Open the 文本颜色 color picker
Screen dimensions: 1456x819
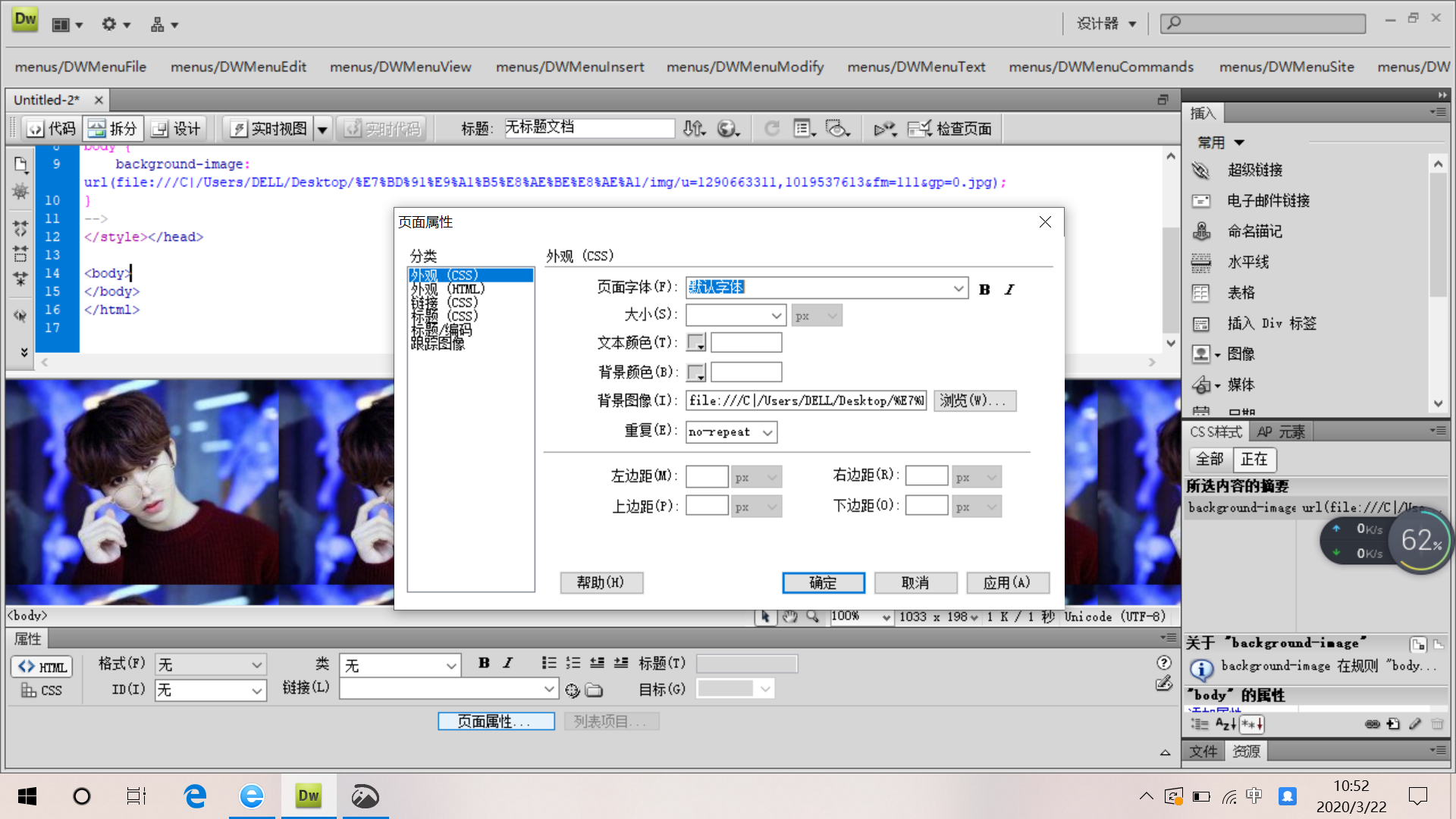695,342
